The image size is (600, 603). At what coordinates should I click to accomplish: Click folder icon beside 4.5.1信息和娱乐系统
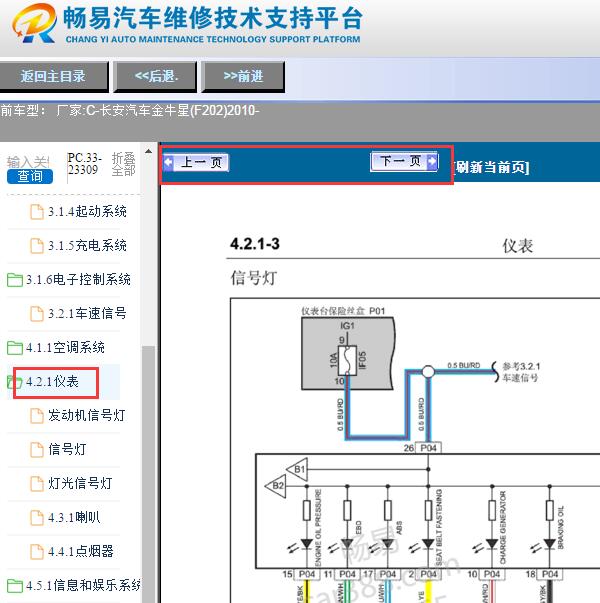(x=15, y=586)
